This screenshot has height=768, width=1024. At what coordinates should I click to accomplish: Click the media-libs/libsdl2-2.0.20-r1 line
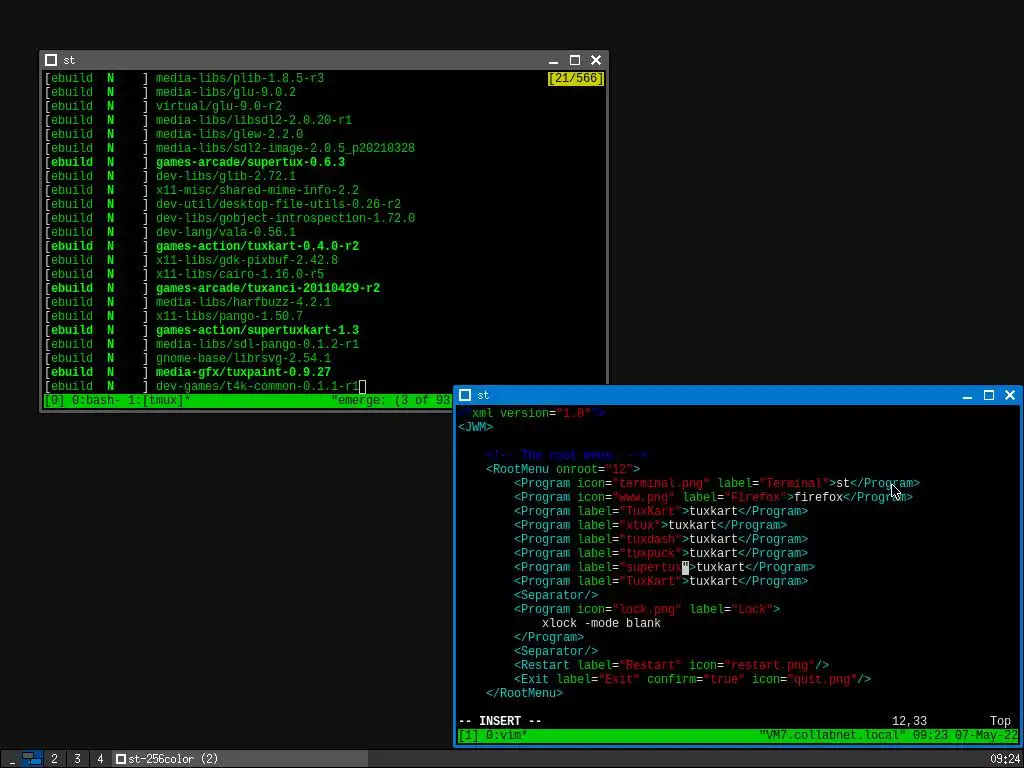coord(253,120)
